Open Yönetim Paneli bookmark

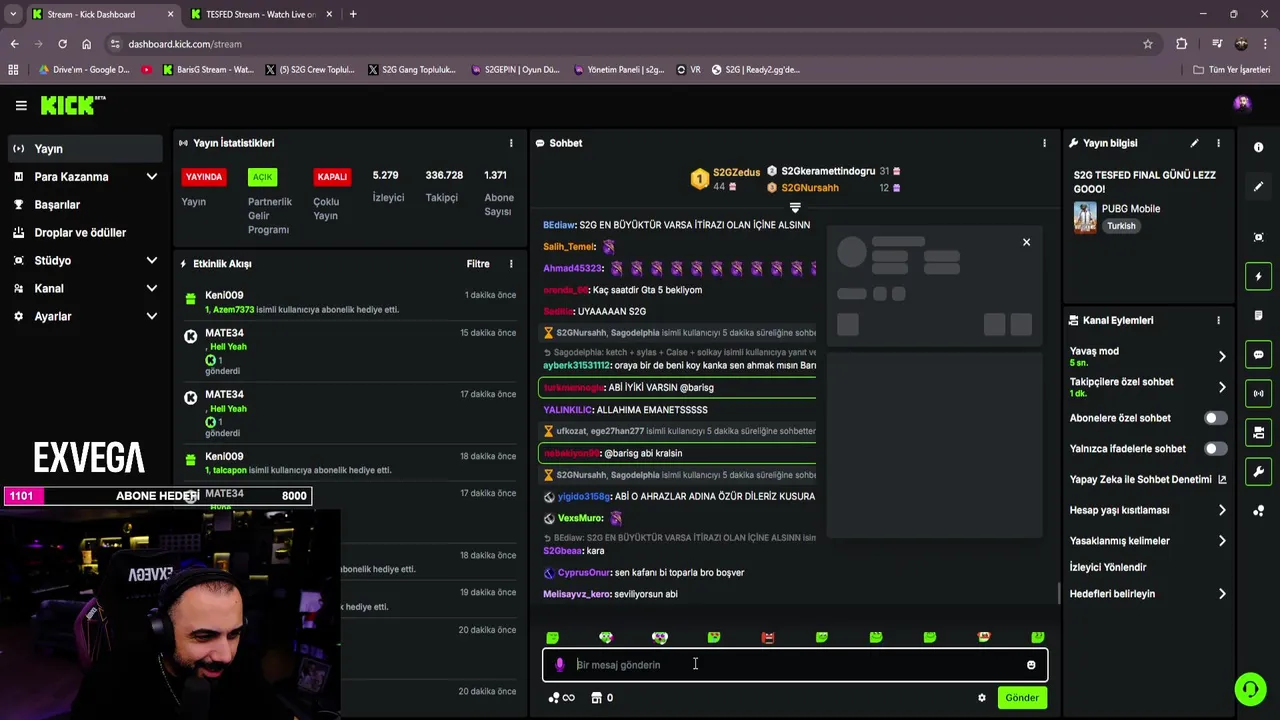[618, 70]
